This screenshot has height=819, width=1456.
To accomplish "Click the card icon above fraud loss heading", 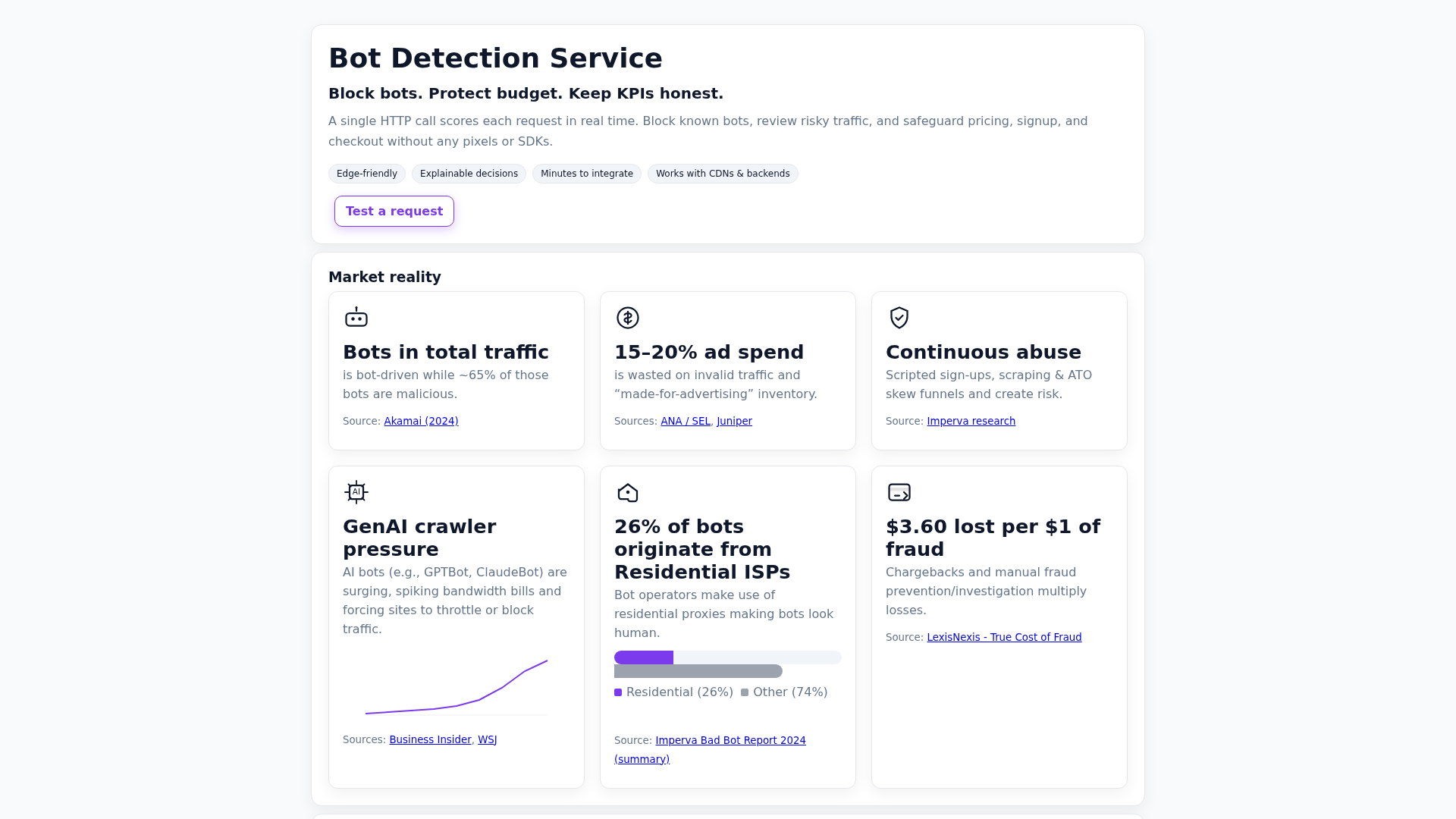I will (x=899, y=492).
